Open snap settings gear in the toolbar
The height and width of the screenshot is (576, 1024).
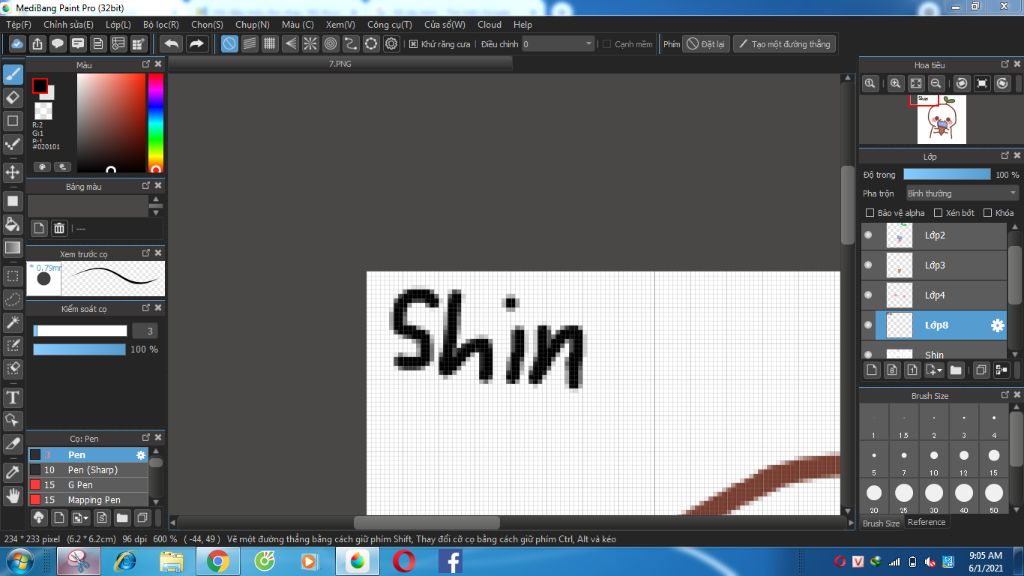[x=391, y=44]
